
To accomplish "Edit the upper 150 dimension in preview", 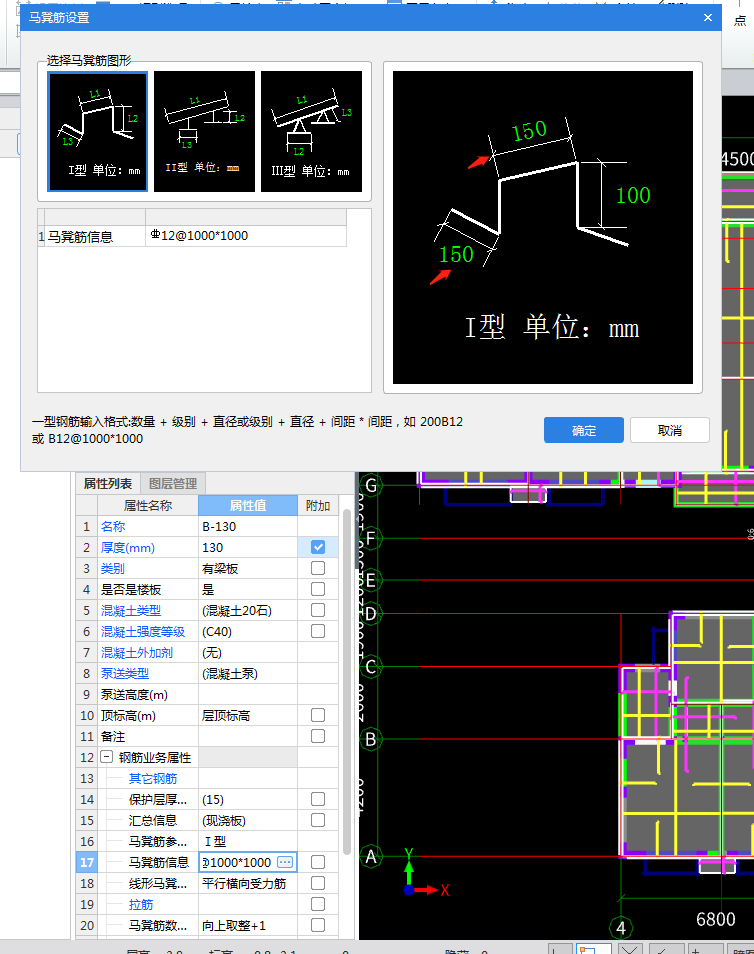I will (x=529, y=131).
